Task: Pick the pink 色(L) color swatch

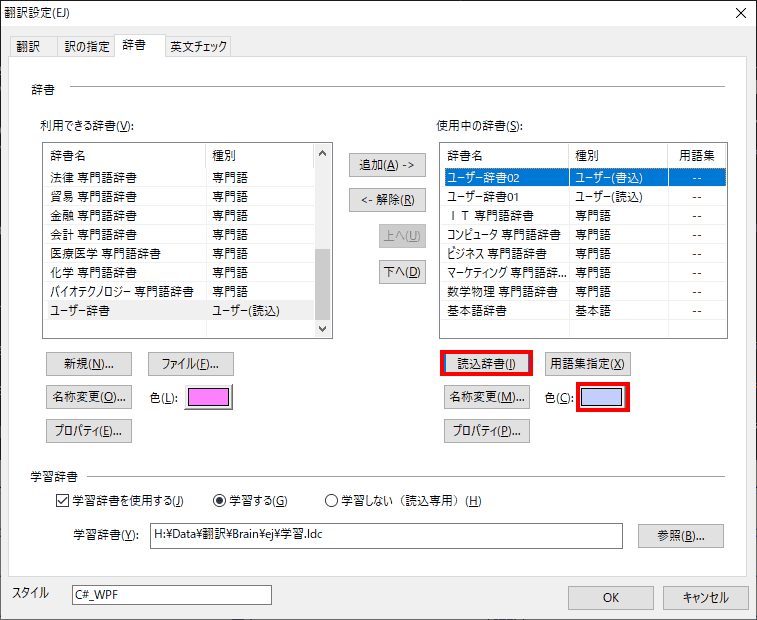Action: coord(209,397)
